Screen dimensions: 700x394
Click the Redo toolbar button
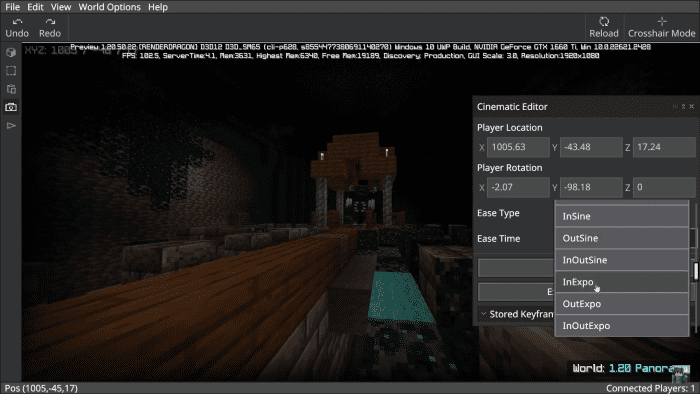[50, 28]
